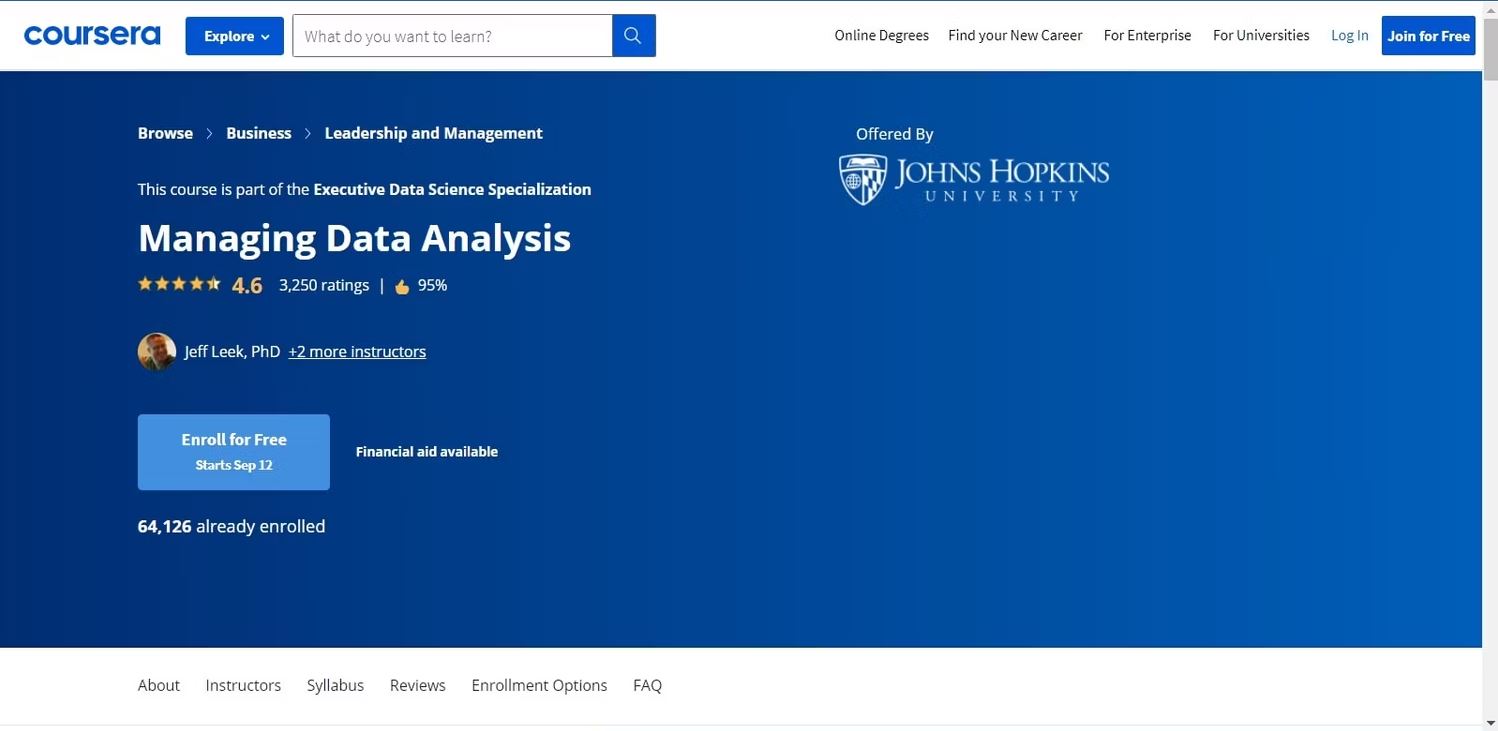Screen dimensions: 1498x731
Task: Click the Jeff Leek, PhD name
Action: (x=232, y=351)
